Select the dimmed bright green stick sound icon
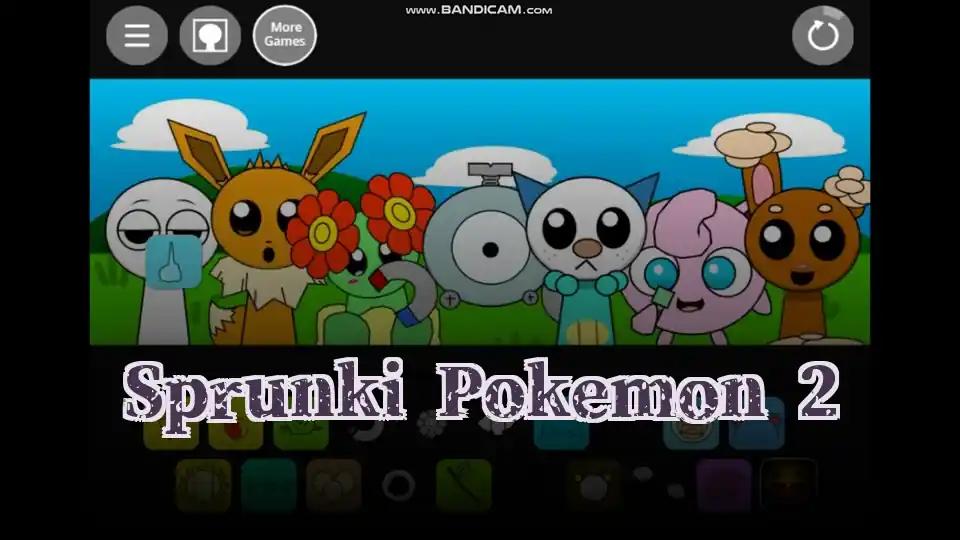This screenshot has height=540, width=960. pos(464,485)
